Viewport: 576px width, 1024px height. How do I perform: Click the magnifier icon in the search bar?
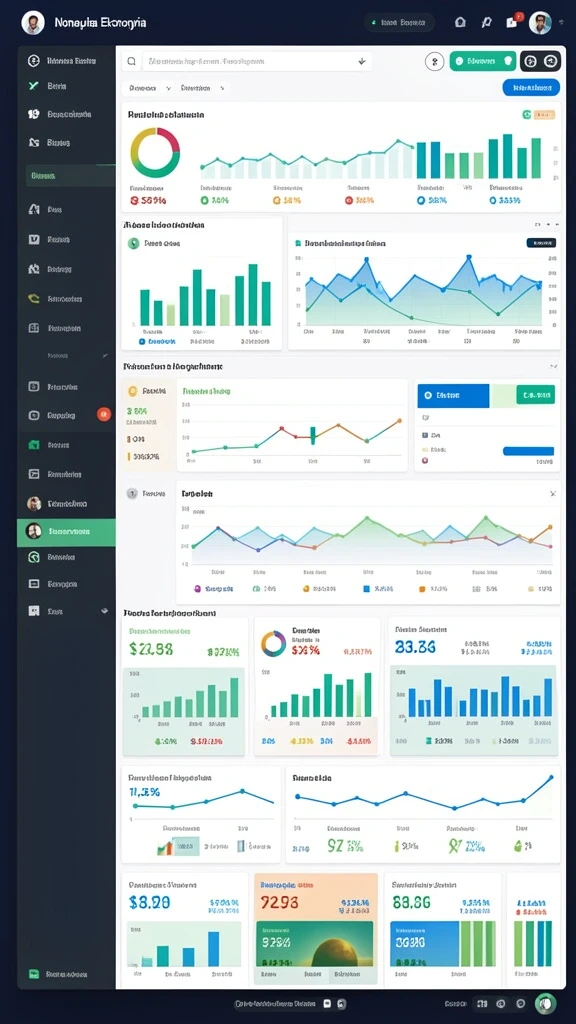pos(131,61)
